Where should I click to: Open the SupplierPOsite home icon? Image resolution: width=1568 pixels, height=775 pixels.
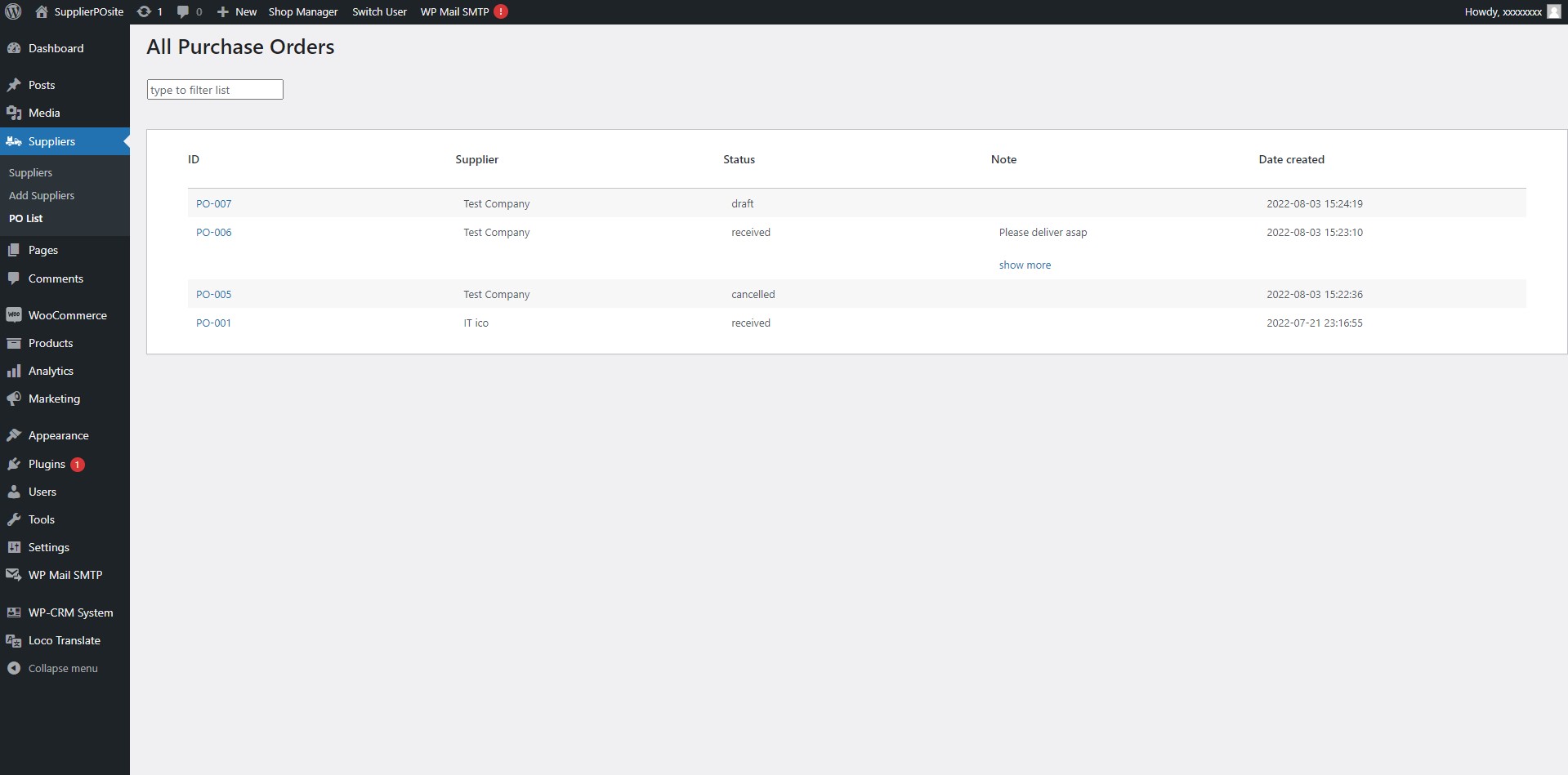point(42,11)
